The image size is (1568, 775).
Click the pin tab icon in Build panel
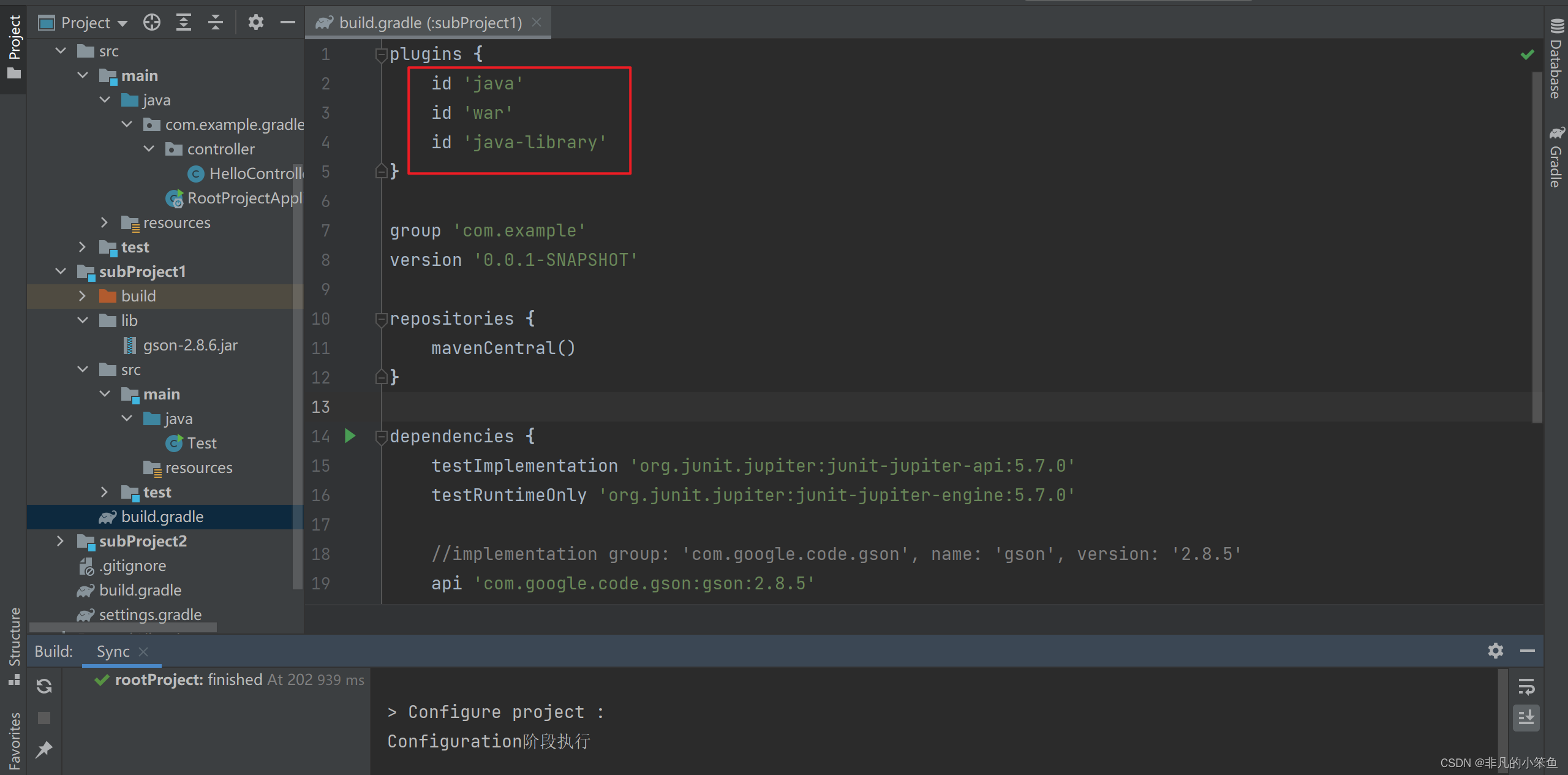pyautogui.click(x=44, y=749)
